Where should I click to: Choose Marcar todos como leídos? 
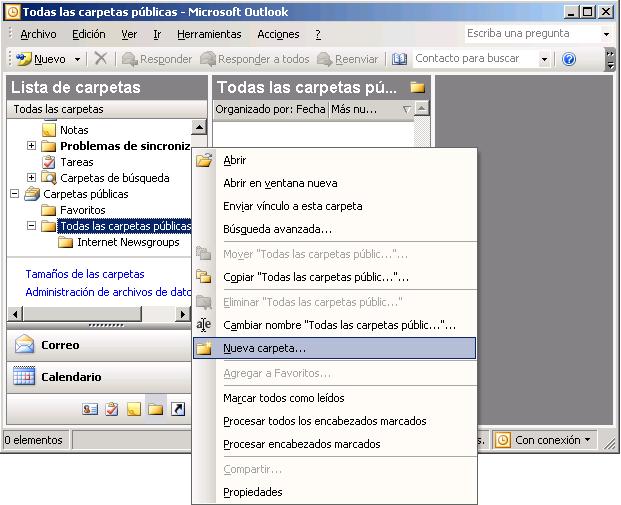tap(335, 398)
